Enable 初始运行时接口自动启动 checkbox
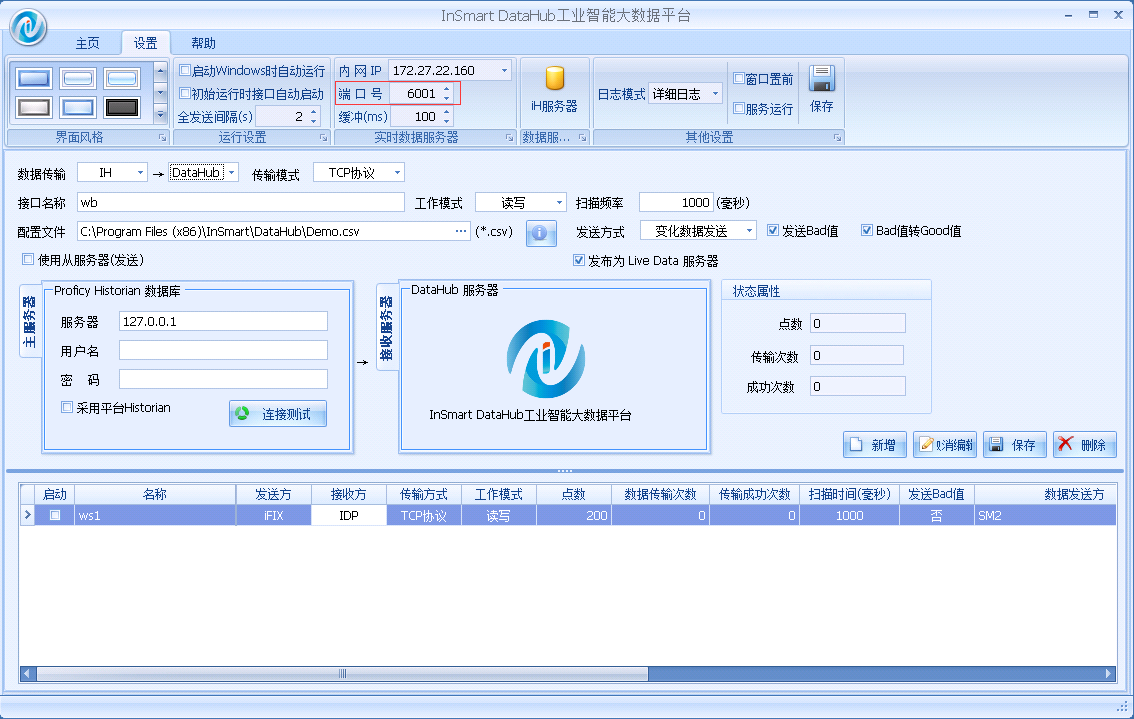This screenshot has width=1134, height=719. click(185, 93)
